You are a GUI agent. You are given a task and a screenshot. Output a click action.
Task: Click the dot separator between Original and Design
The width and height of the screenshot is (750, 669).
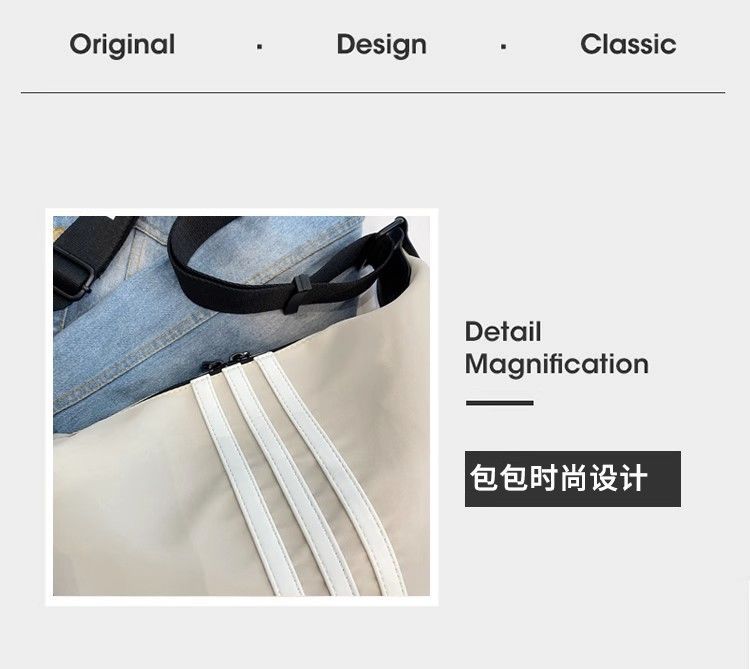pyautogui.click(x=259, y=46)
